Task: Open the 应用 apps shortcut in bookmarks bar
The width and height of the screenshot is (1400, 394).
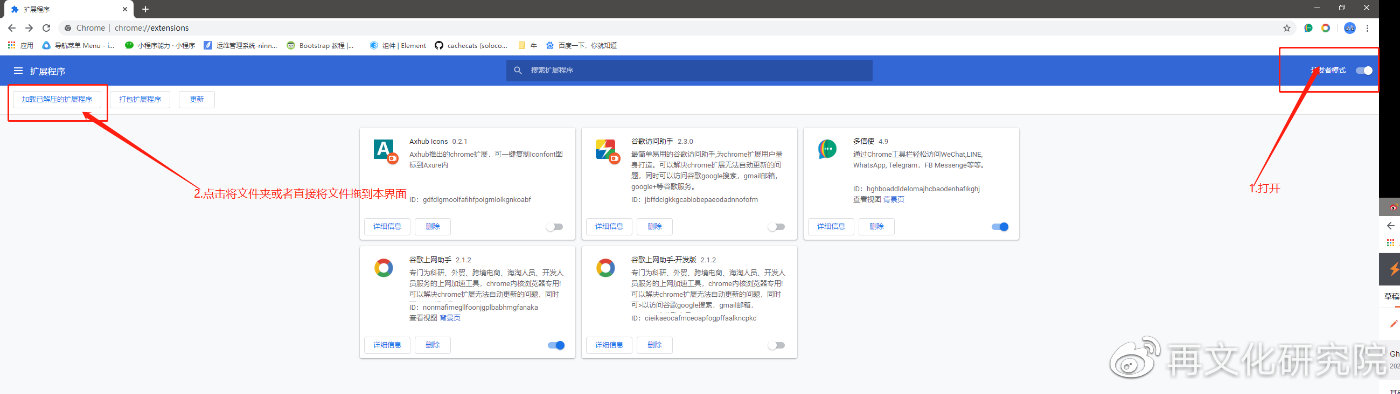Action: (19, 45)
